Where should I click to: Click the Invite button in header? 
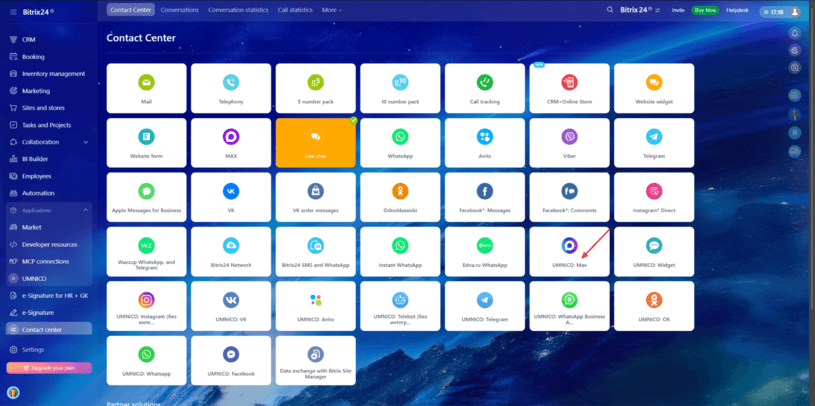(679, 9)
